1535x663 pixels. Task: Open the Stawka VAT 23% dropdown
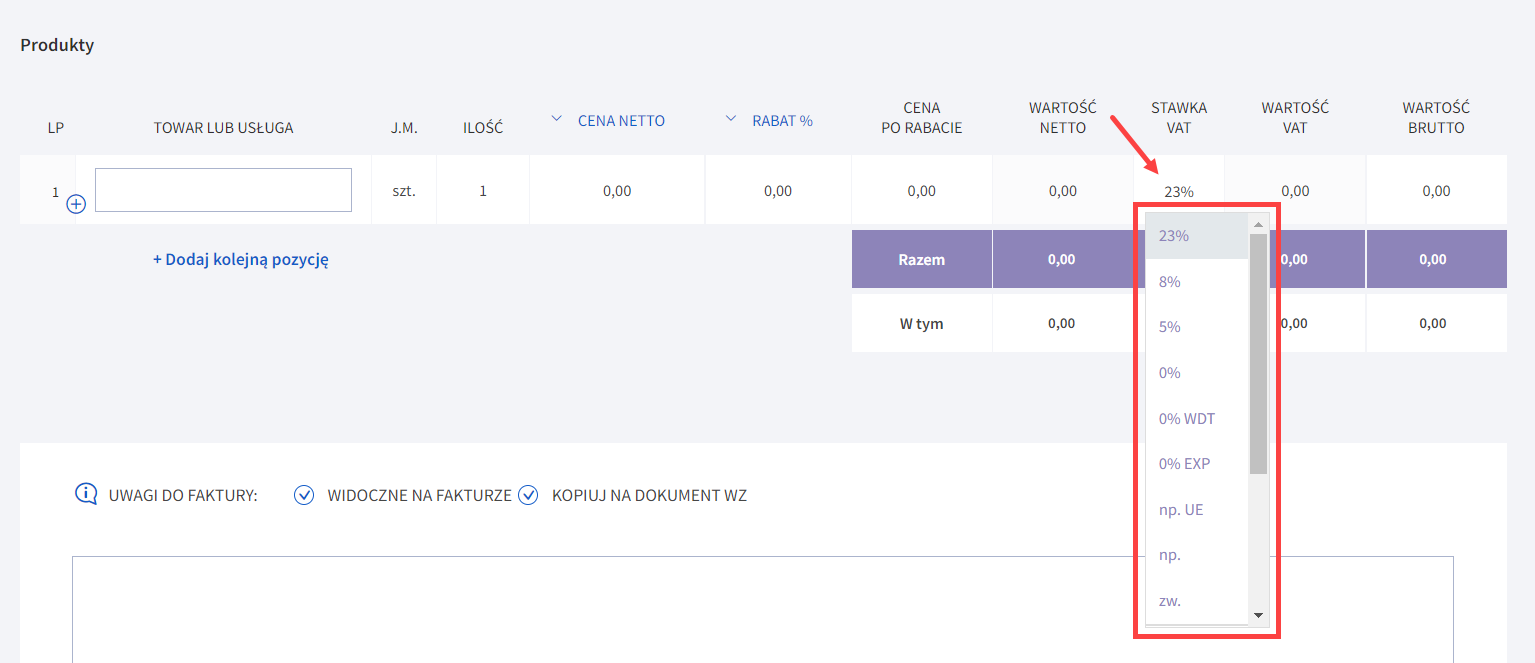tap(1178, 192)
